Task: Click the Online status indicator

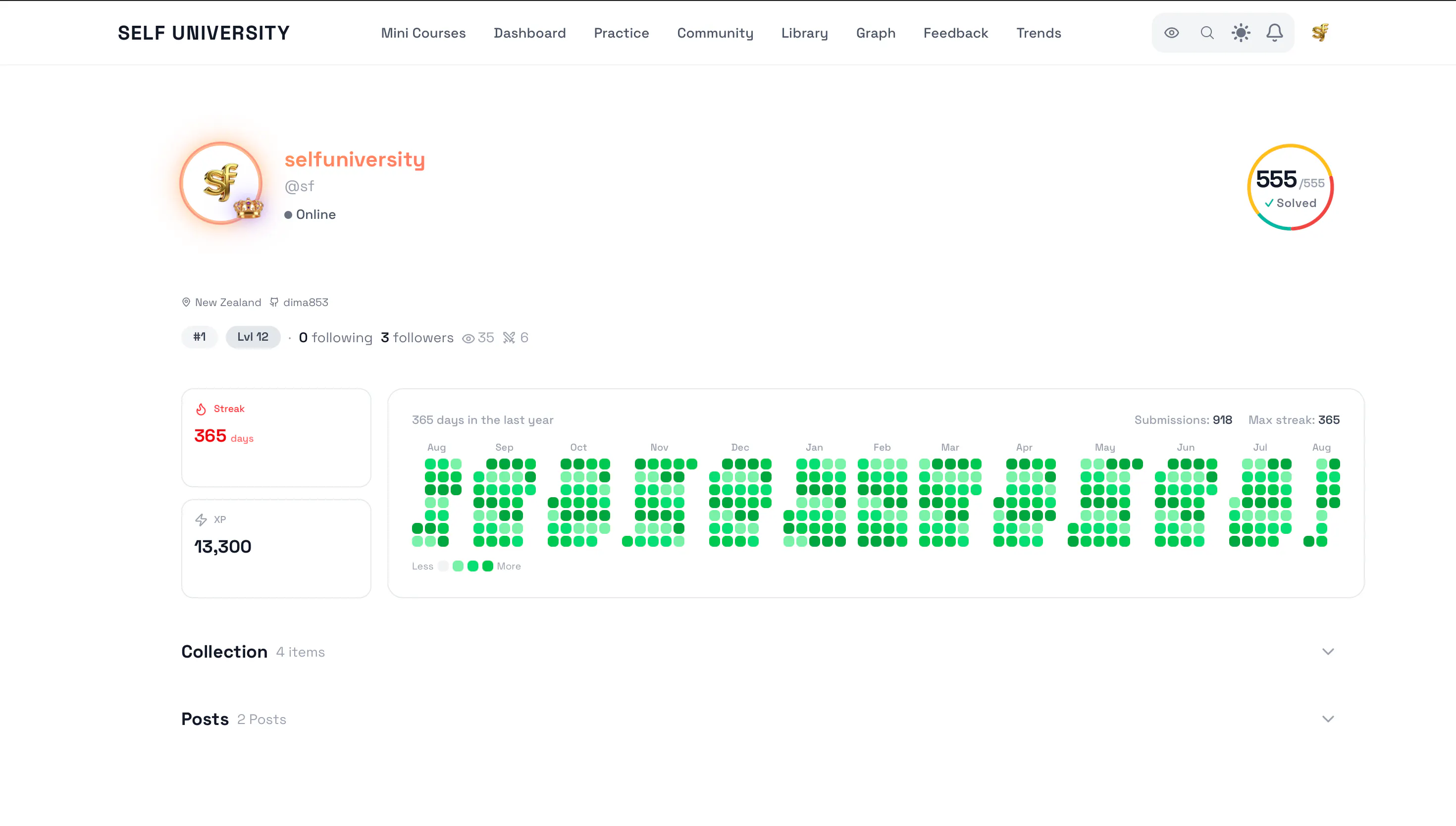Action: pos(310,214)
